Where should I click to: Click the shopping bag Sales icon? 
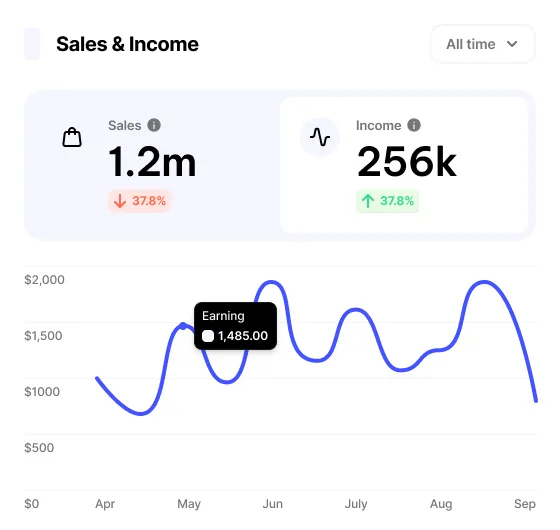tap(72, 137)
